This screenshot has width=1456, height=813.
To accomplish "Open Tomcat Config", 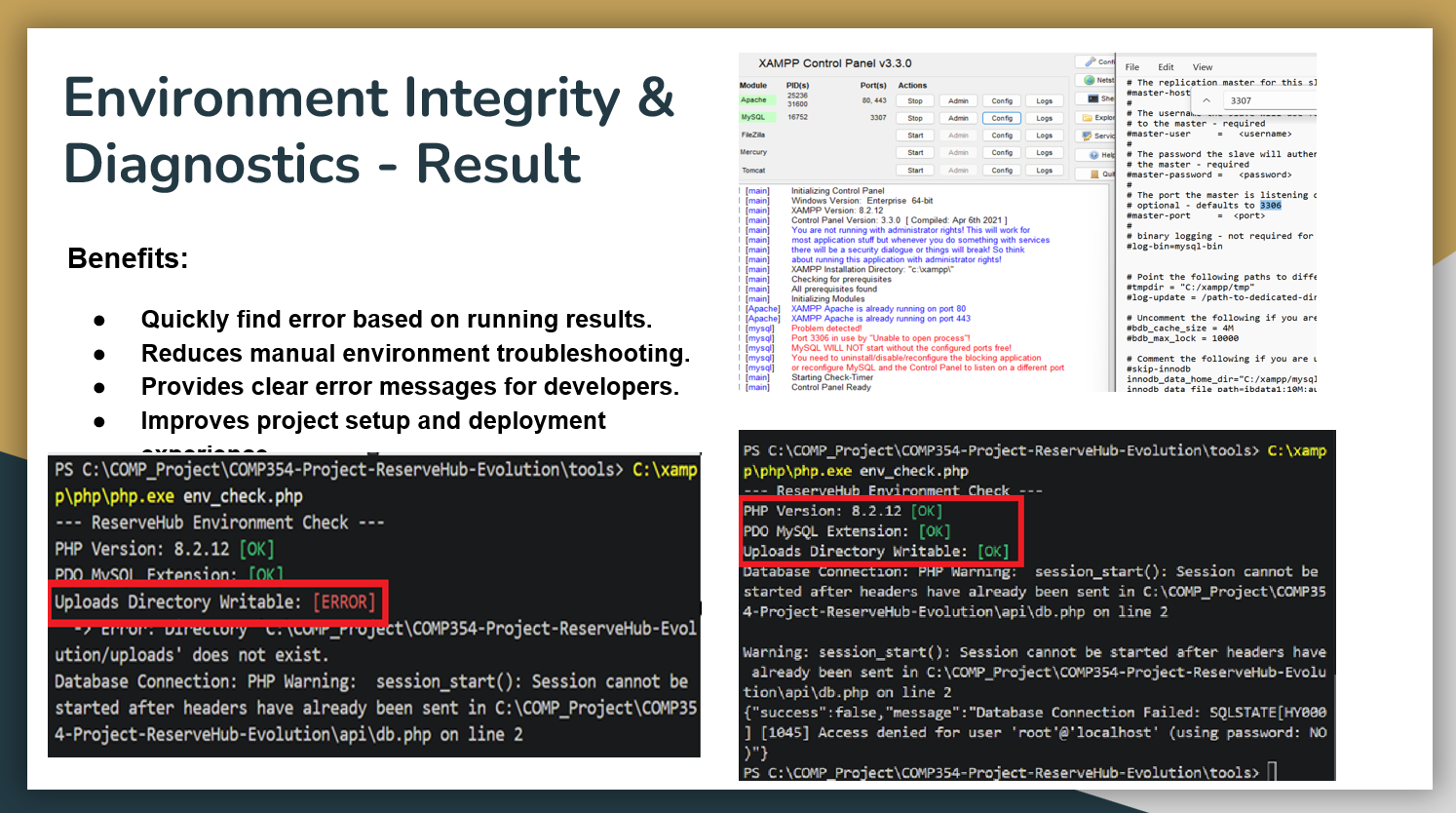I will [x=1002, y=170].
